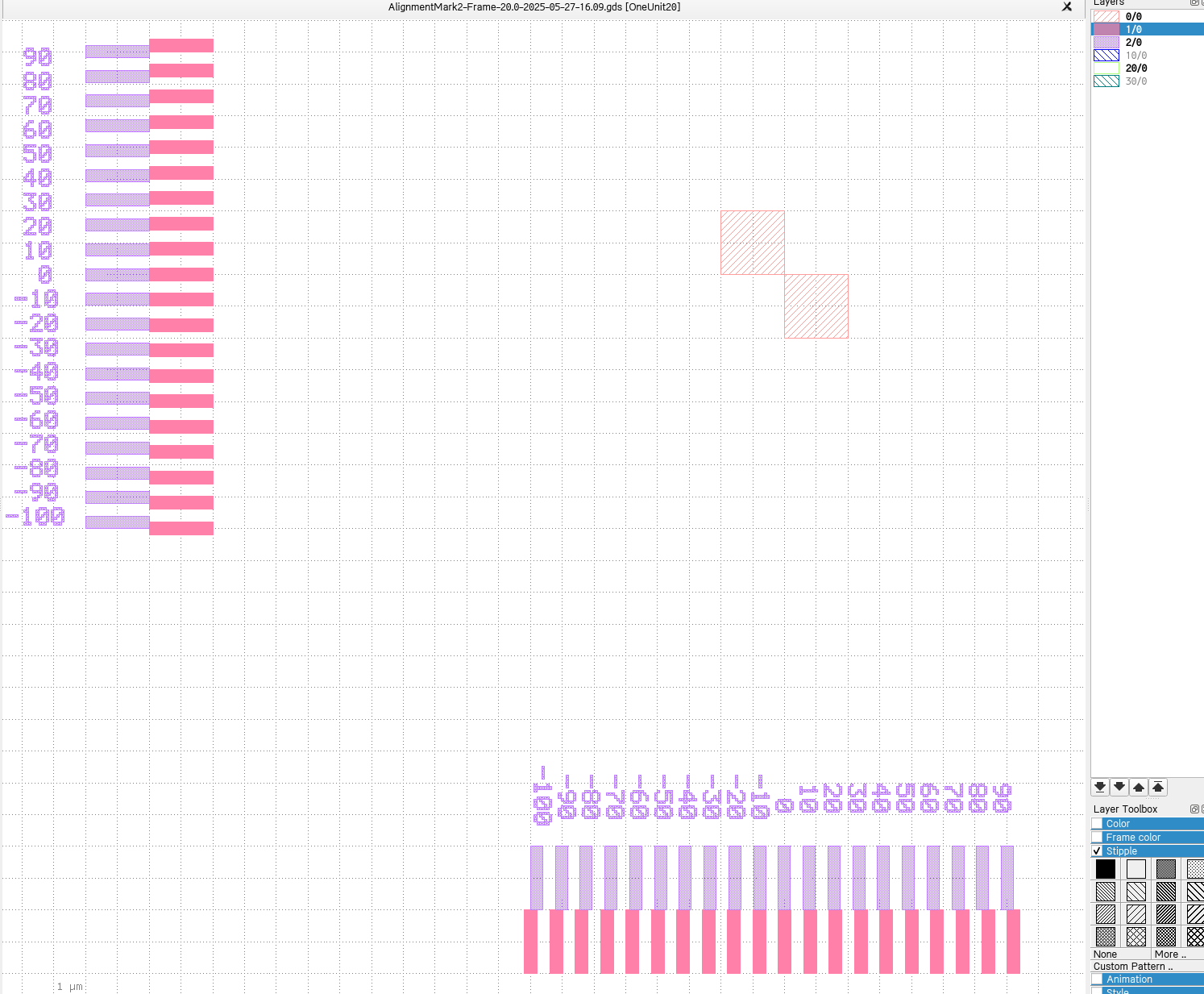Expand the Color section checkbox
Image resolution: width=1204 pixels, height=994 pixels.
click(1097, 824)
